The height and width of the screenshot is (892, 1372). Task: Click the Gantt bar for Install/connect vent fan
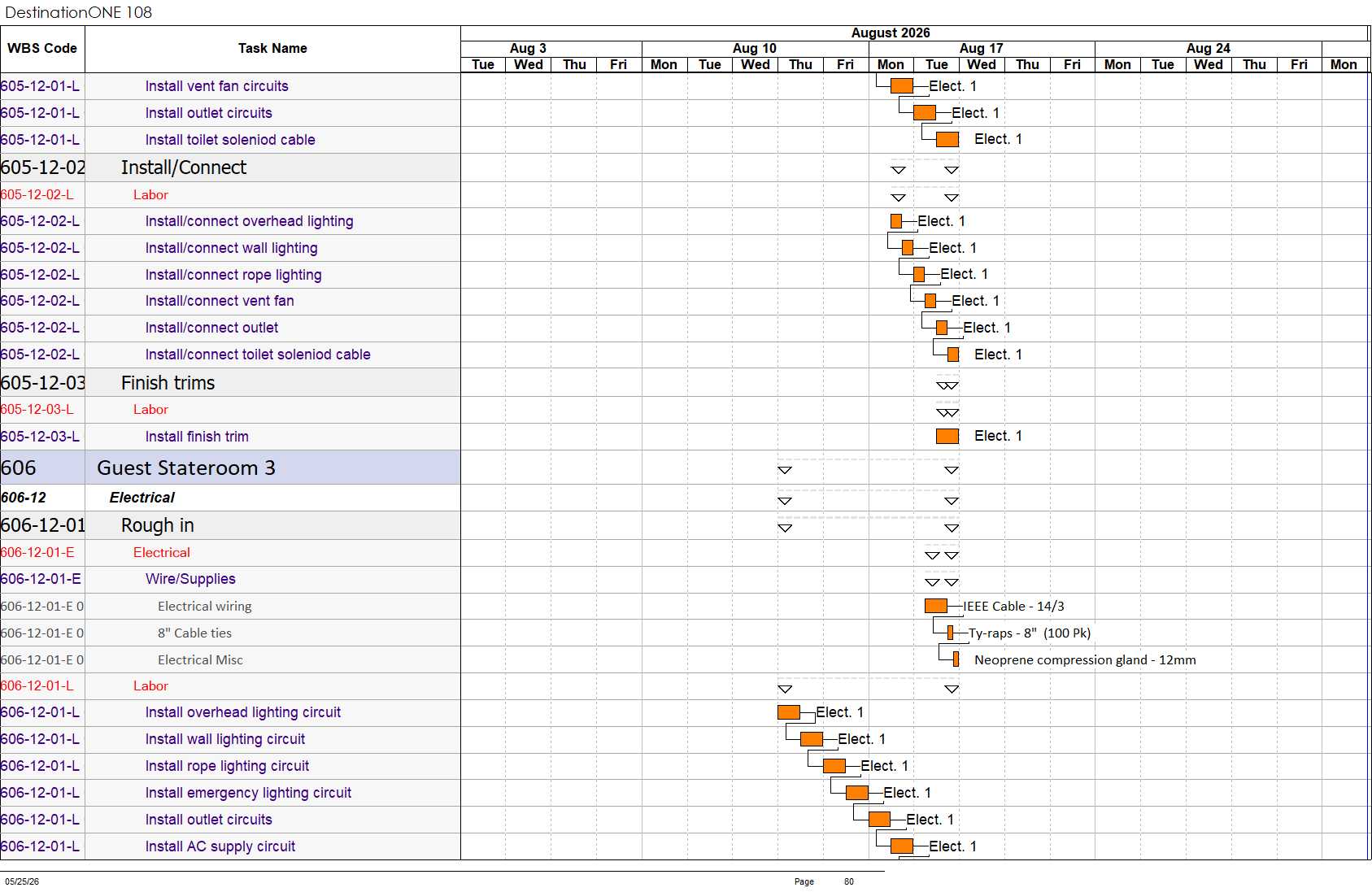point(930,301)
